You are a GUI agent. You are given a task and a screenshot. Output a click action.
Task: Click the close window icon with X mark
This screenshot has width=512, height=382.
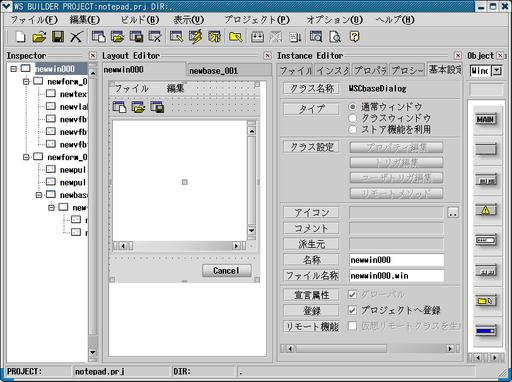pos(155,37)
